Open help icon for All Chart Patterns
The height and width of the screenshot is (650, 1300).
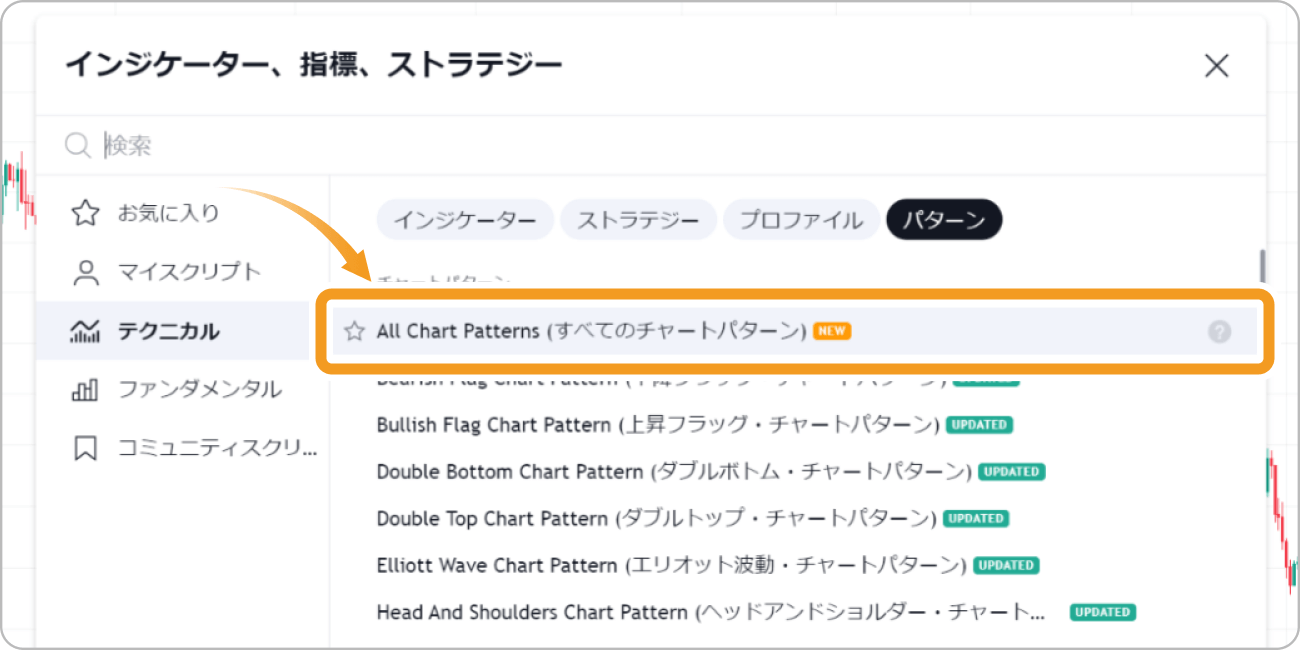click(1219, 332)
